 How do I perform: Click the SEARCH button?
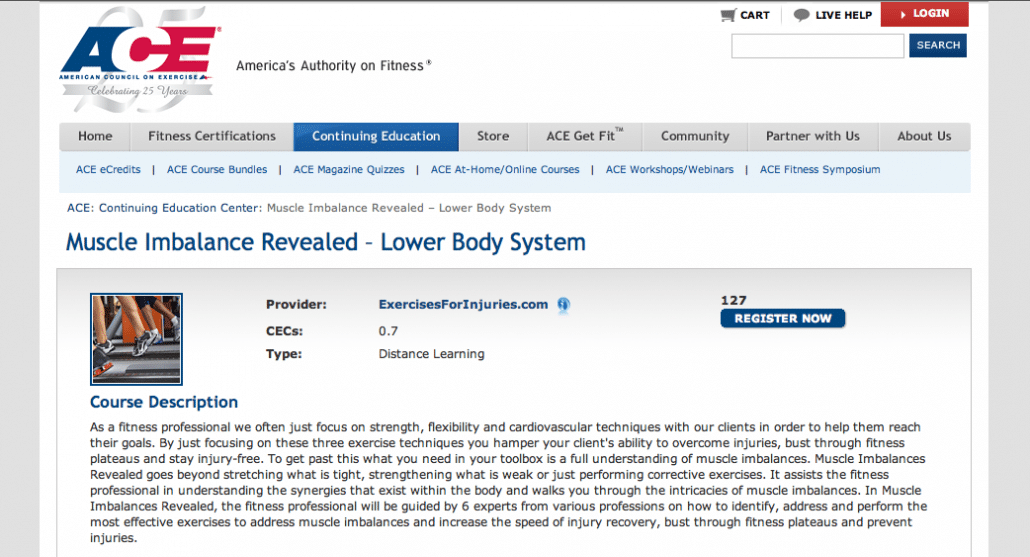pos(938,45)
